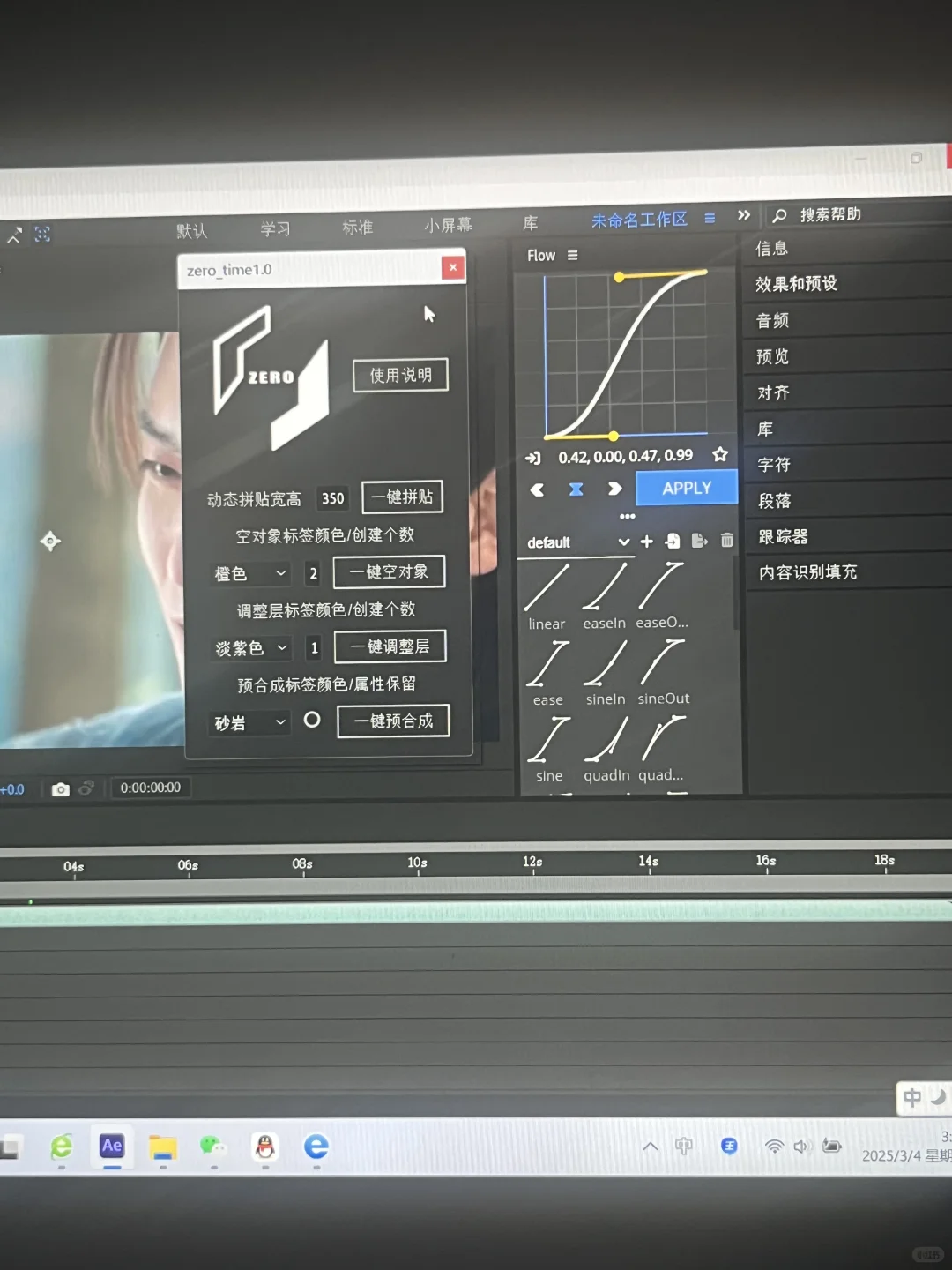Click the right arrow in the Flow panel
This screenshot has height=1270, width=952.
[615, 489]
